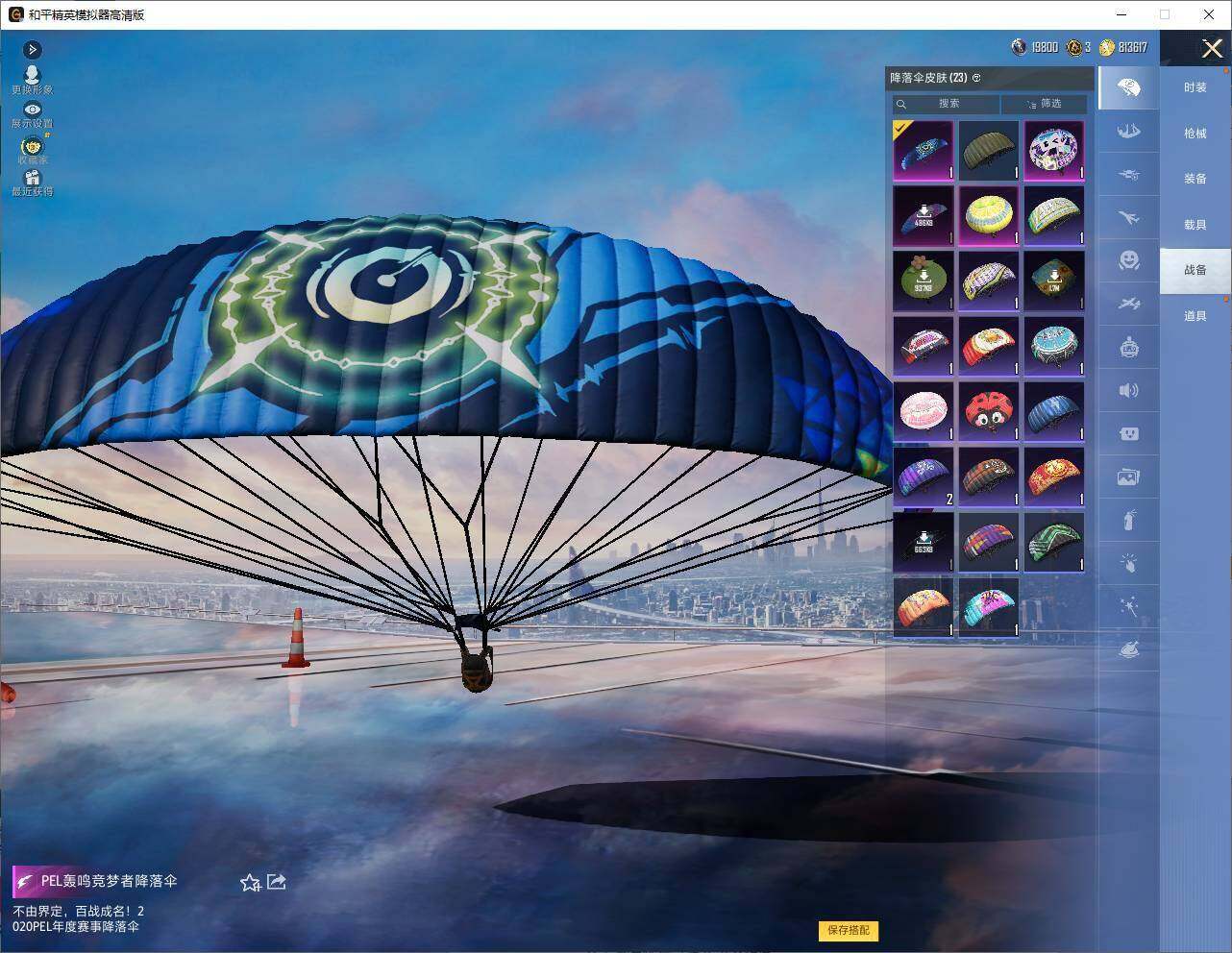Open the 筛选 filter dropdown

(1044, 104)
